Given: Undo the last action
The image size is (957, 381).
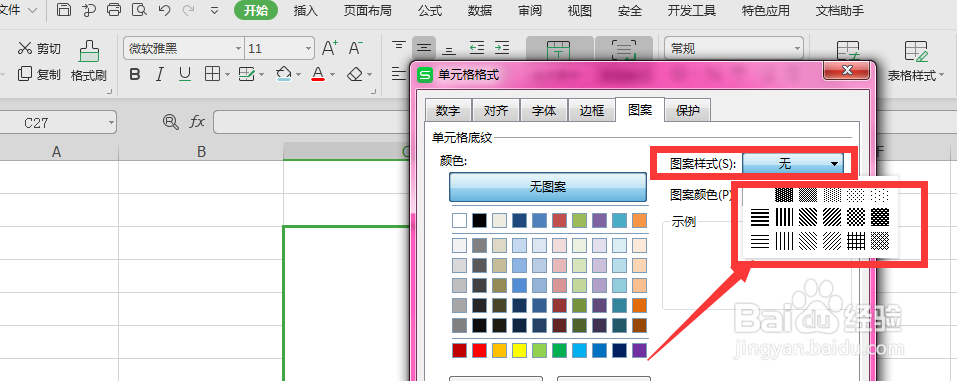Looking at the screenshot, I should click(164, 10).
